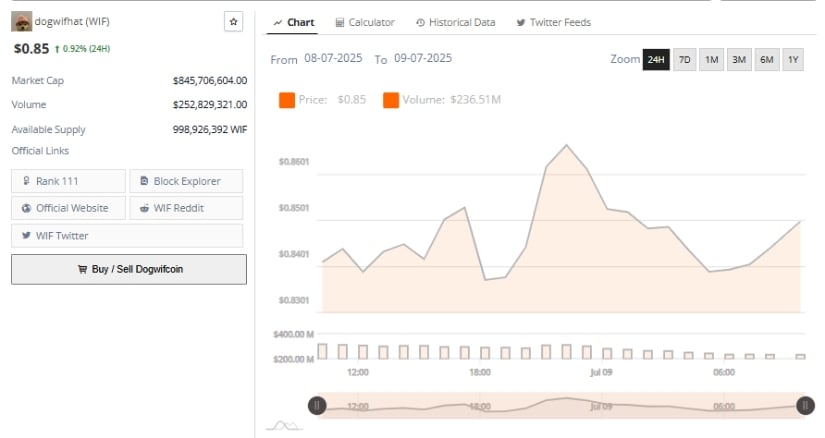Click the shopping cart icon
The image size is (825, 438).
pos(82,270)
